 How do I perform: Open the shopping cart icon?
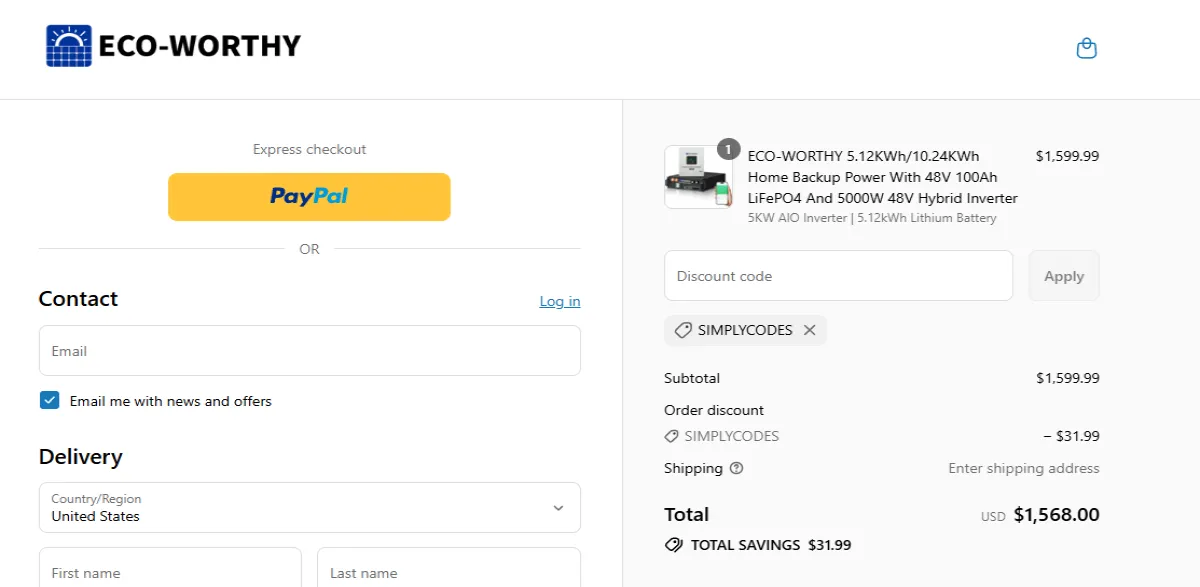[x=1087, y=47]
